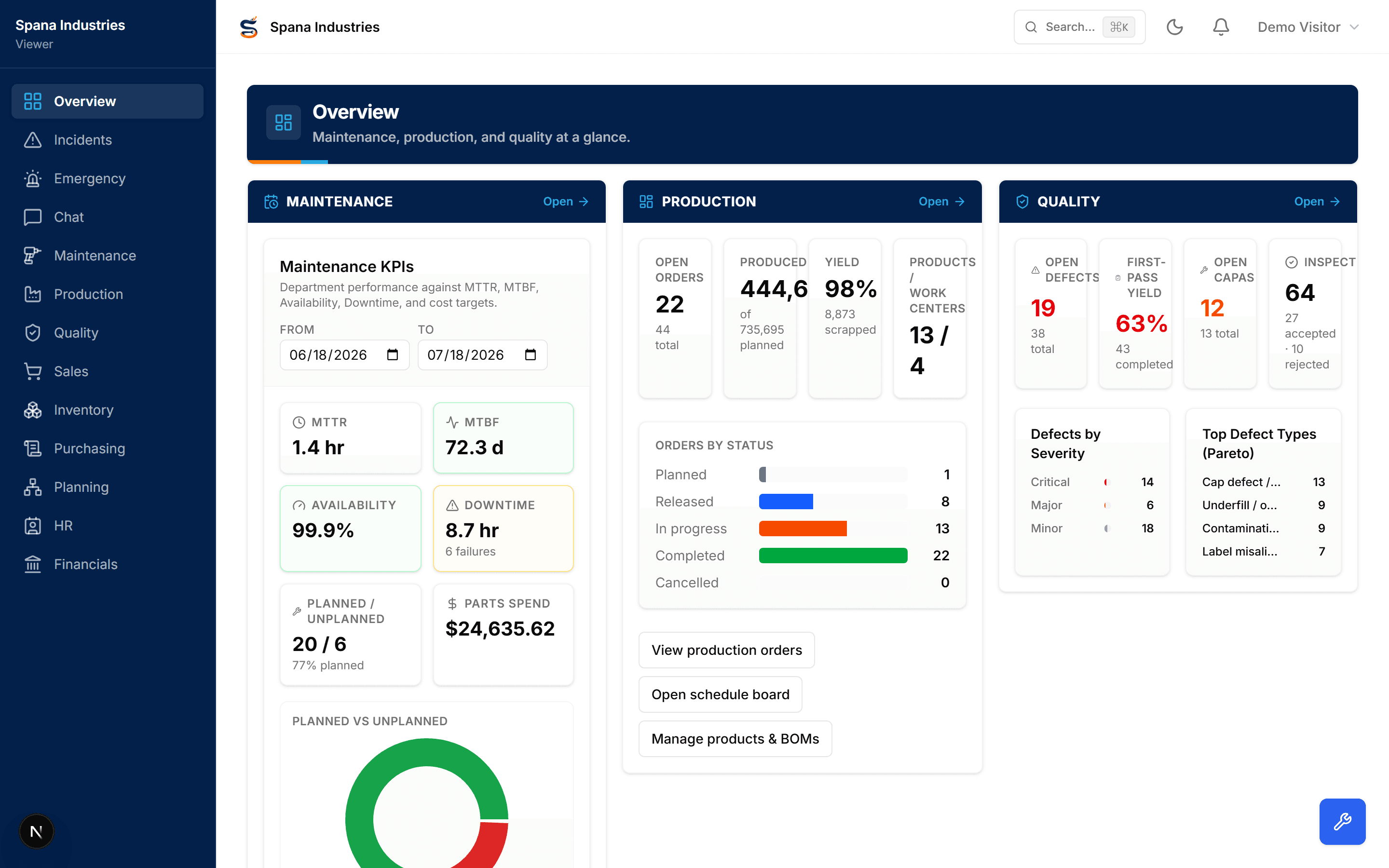Click the Sales cart icon

click(33, 371)
